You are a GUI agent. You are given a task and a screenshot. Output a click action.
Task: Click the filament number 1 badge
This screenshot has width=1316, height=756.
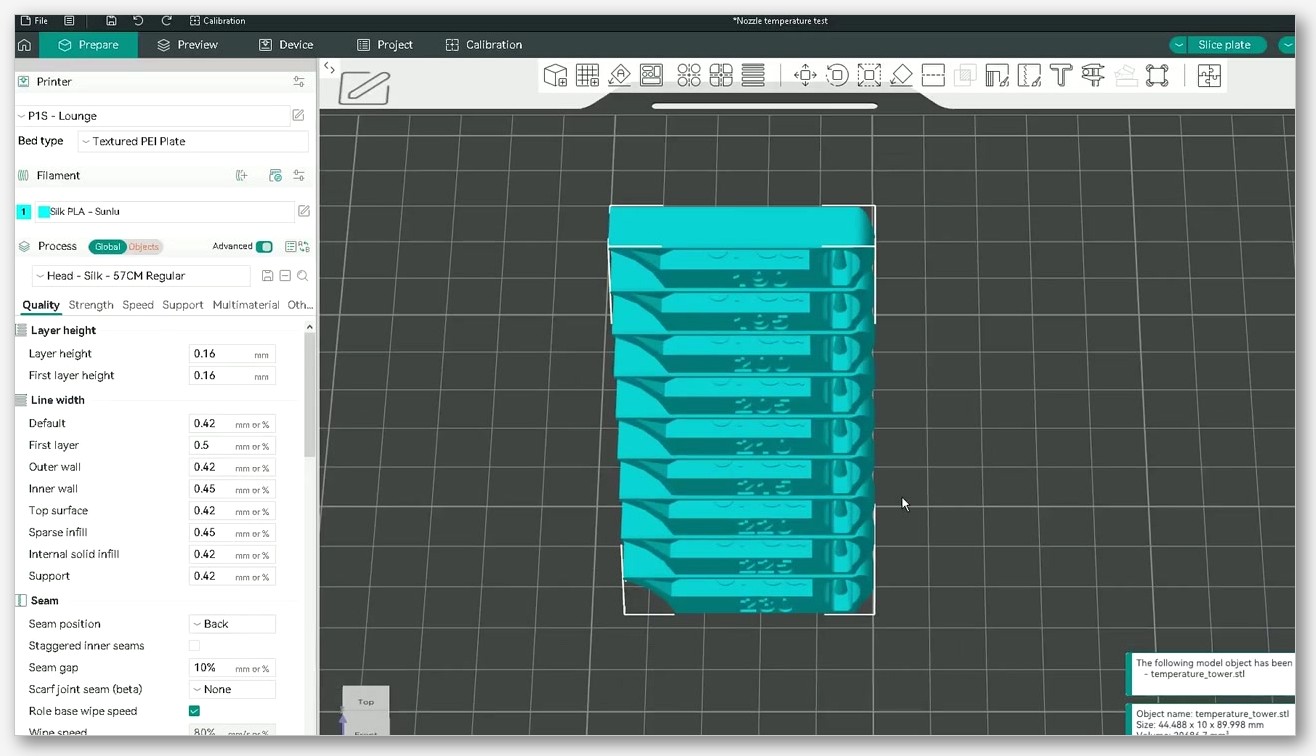coord(24,212)
